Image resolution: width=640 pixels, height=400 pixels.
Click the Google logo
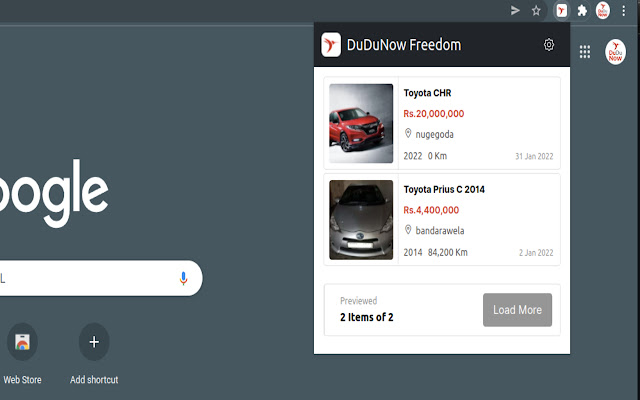[x=53, y=194]
